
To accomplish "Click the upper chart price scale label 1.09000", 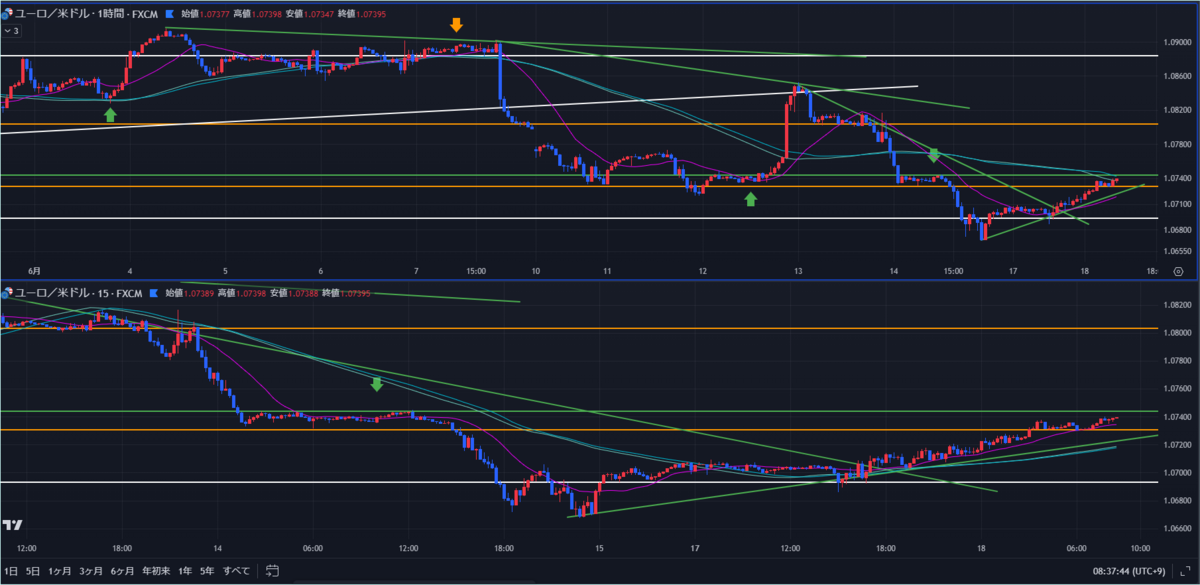I will click(1178, 43).
